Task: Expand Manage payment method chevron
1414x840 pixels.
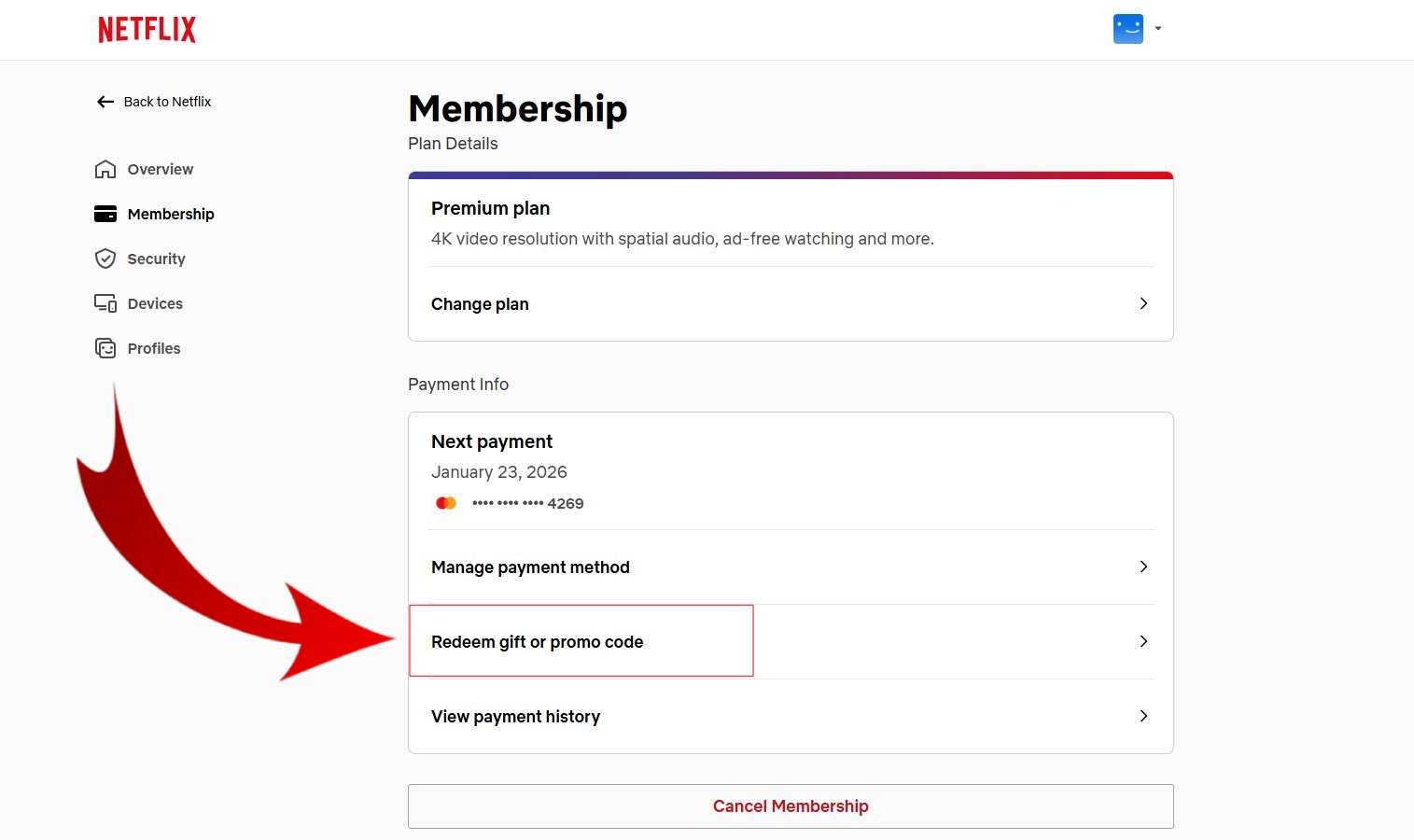Action: pos(1143,567)
